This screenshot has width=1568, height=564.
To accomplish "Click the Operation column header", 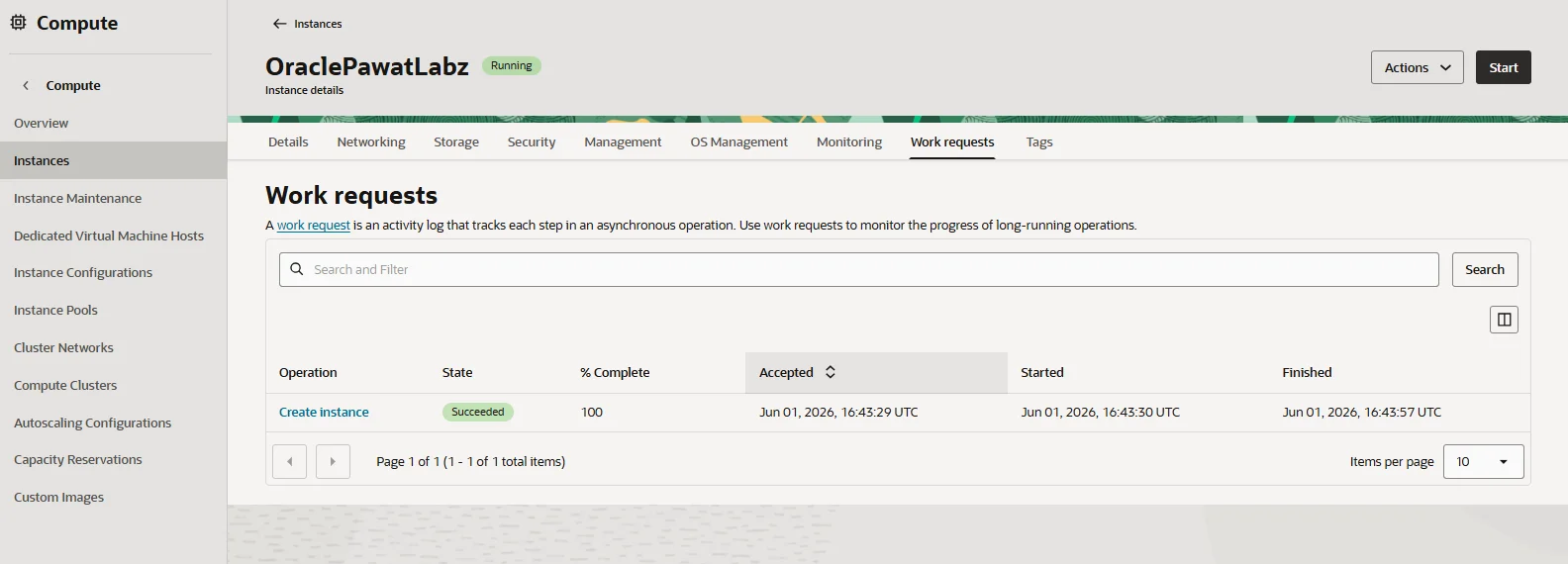I will point(308,373).
